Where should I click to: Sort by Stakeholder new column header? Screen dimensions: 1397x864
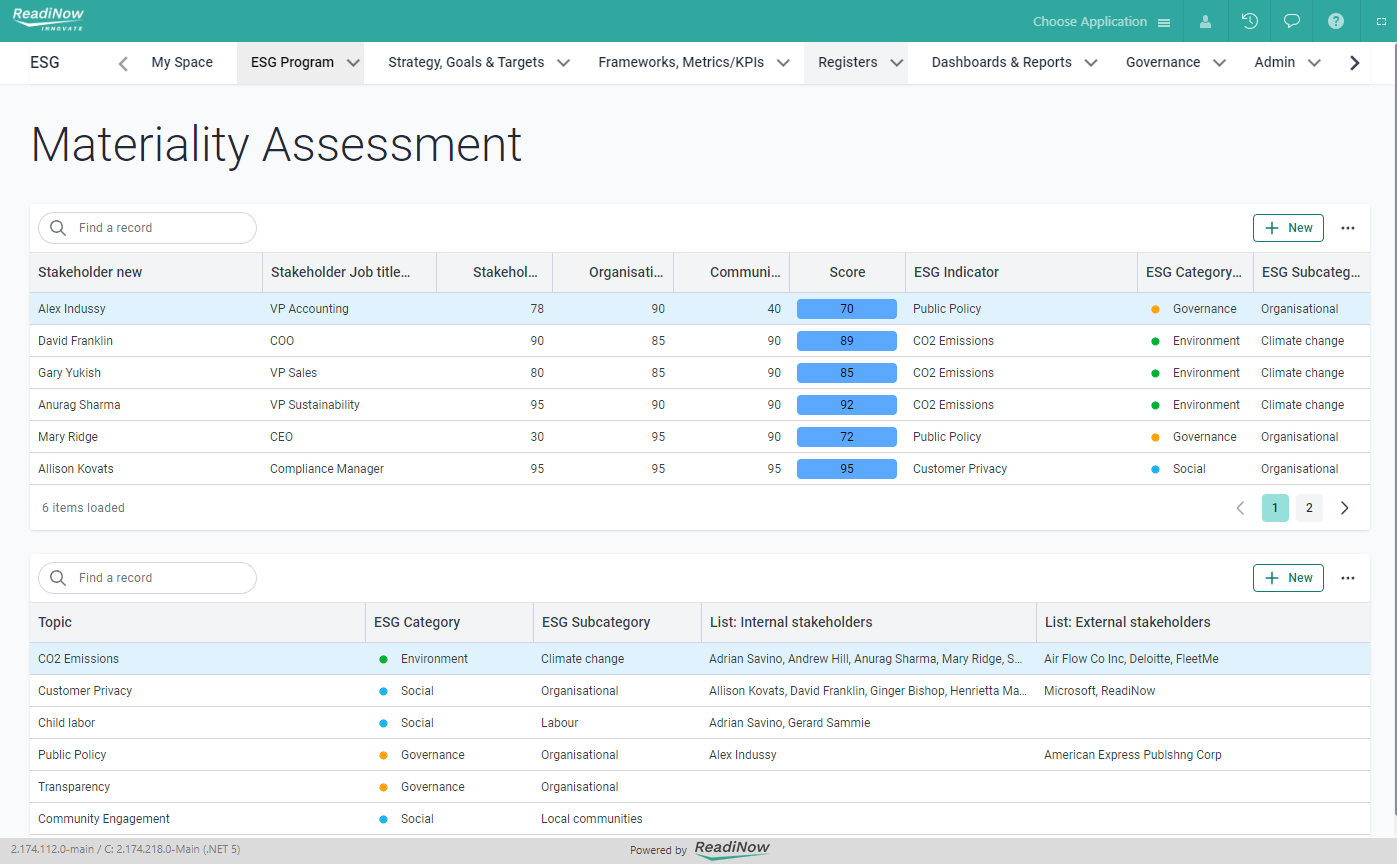pyautogui.click(x=146, y=272)
